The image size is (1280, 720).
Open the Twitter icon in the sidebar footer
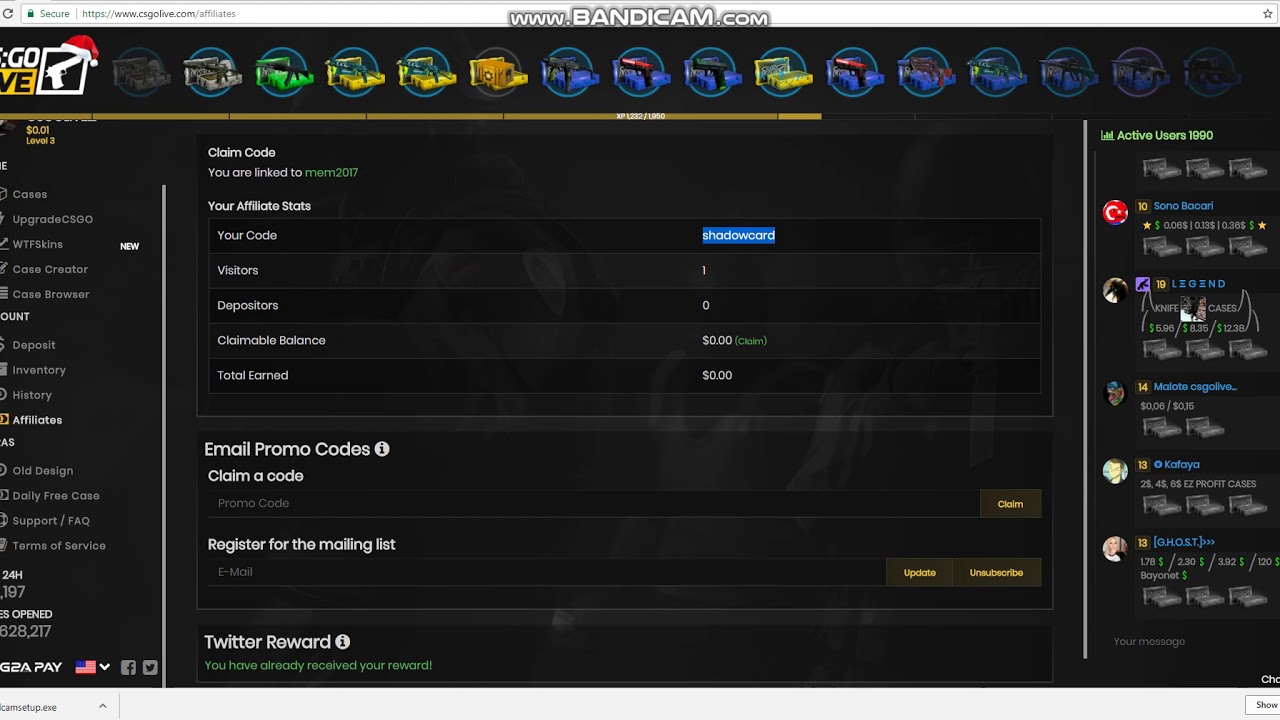[150, 667]
